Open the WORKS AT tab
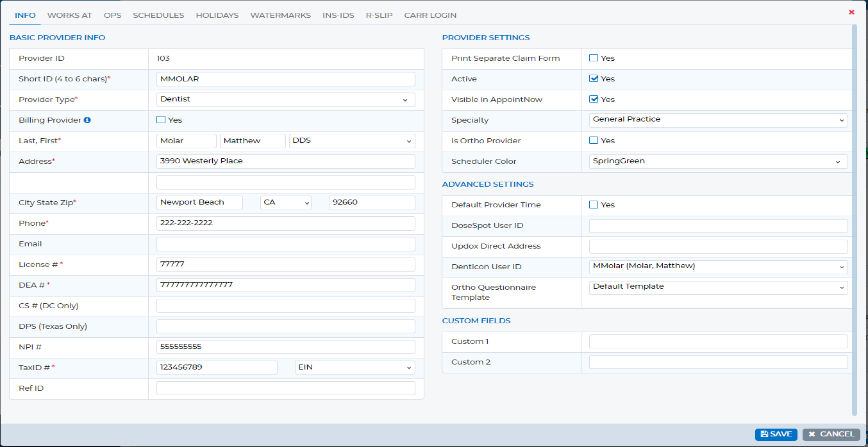Viewport: 868px width, 447px height. click(70, 16)
